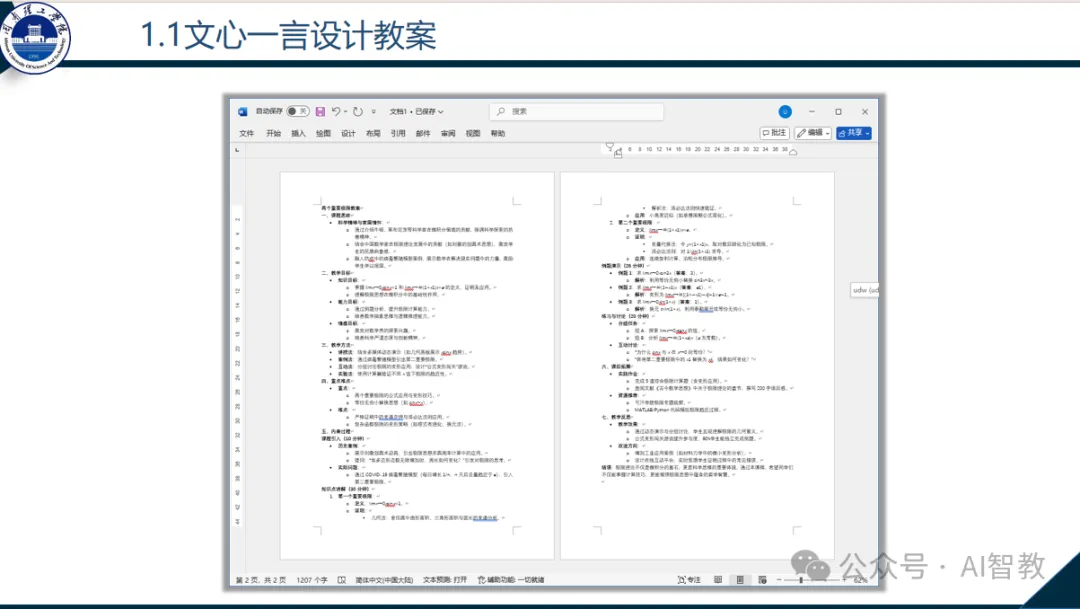Click the Redo circular arrow icon
Viewport: 1080px width, 609px height.
pos(357,112)
